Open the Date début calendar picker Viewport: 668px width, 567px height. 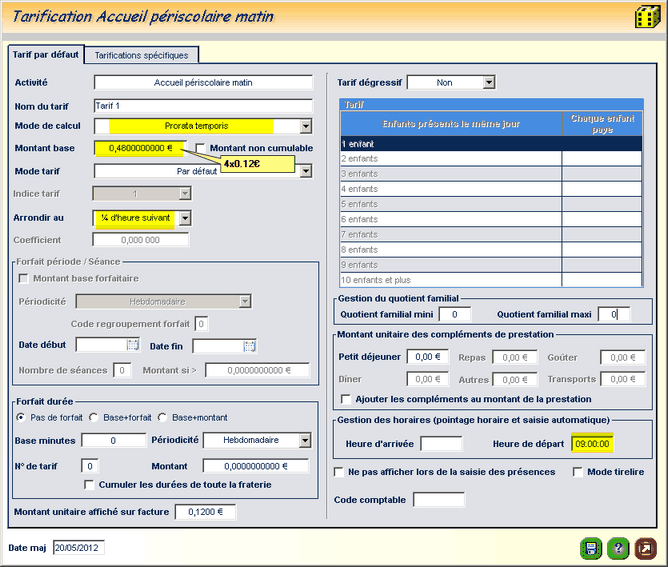[132, 346]
